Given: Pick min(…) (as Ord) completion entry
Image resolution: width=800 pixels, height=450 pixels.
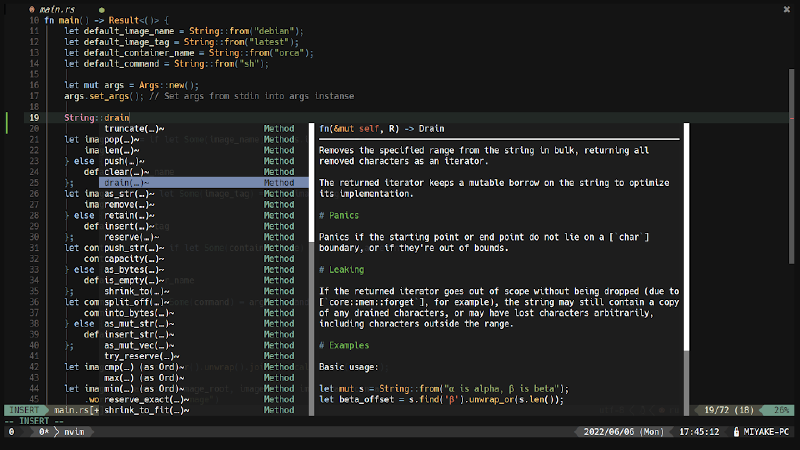Looking at the screenshot, I should 204,389.
